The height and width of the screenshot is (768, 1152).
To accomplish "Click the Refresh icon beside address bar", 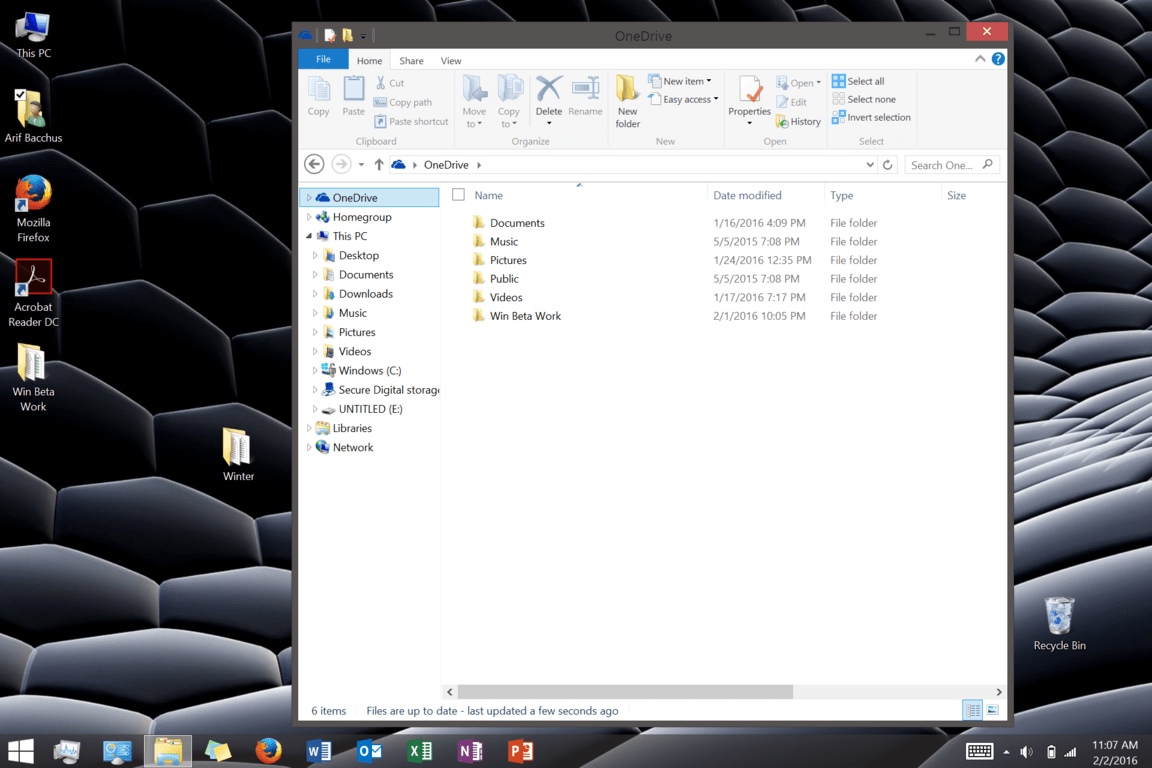I will [x=887, y=165].
